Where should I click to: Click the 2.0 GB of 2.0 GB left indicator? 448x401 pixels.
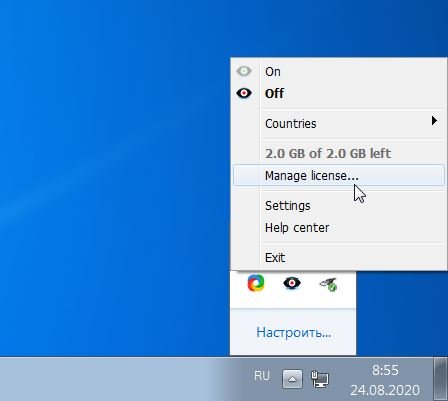pos(328,153)
